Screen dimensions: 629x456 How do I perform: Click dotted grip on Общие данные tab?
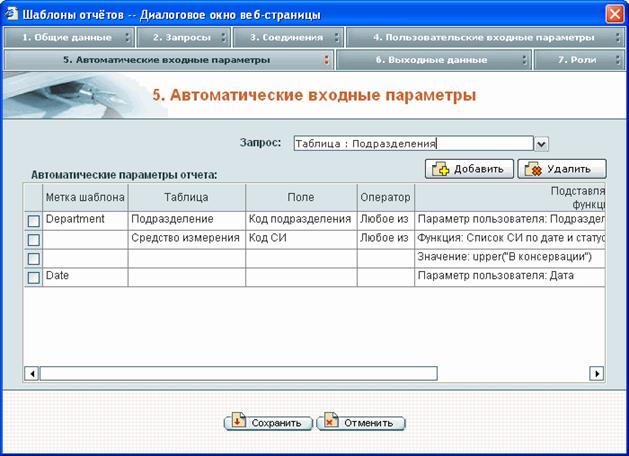click(128, 37)
